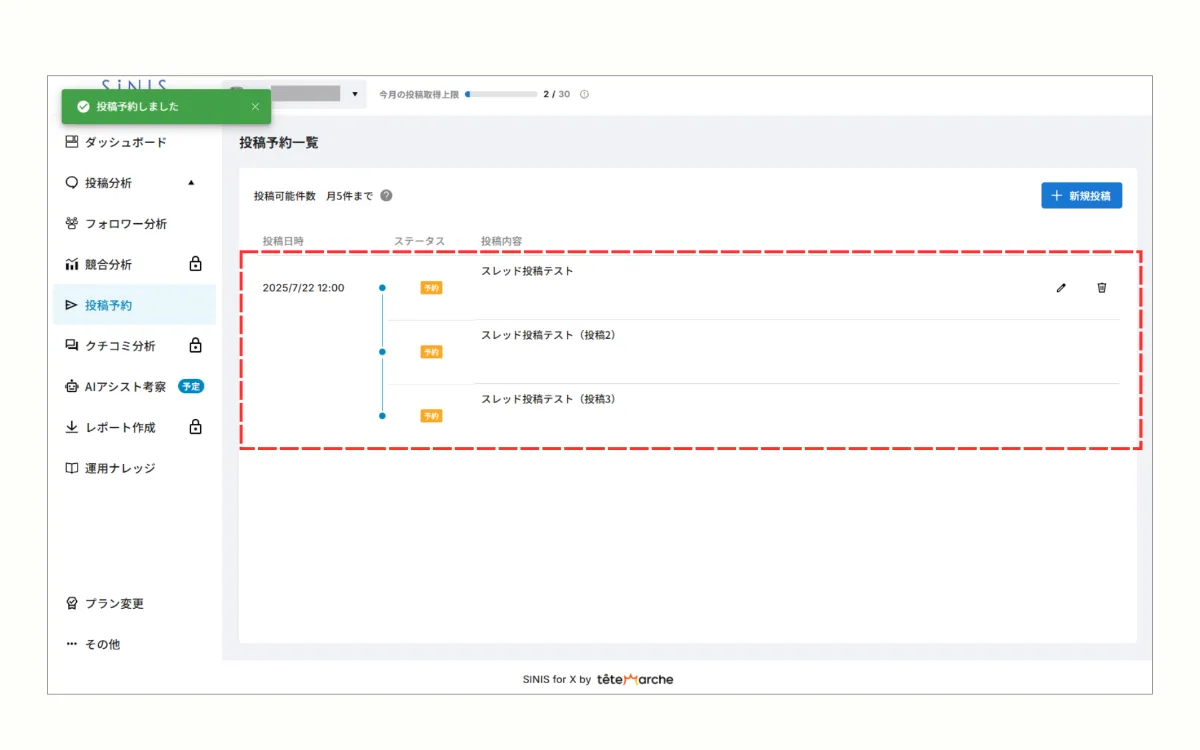1200x750 pixels.
Task: Open the edit pencil icon on the scheduled thread post
Action: tap(1061, 288)
